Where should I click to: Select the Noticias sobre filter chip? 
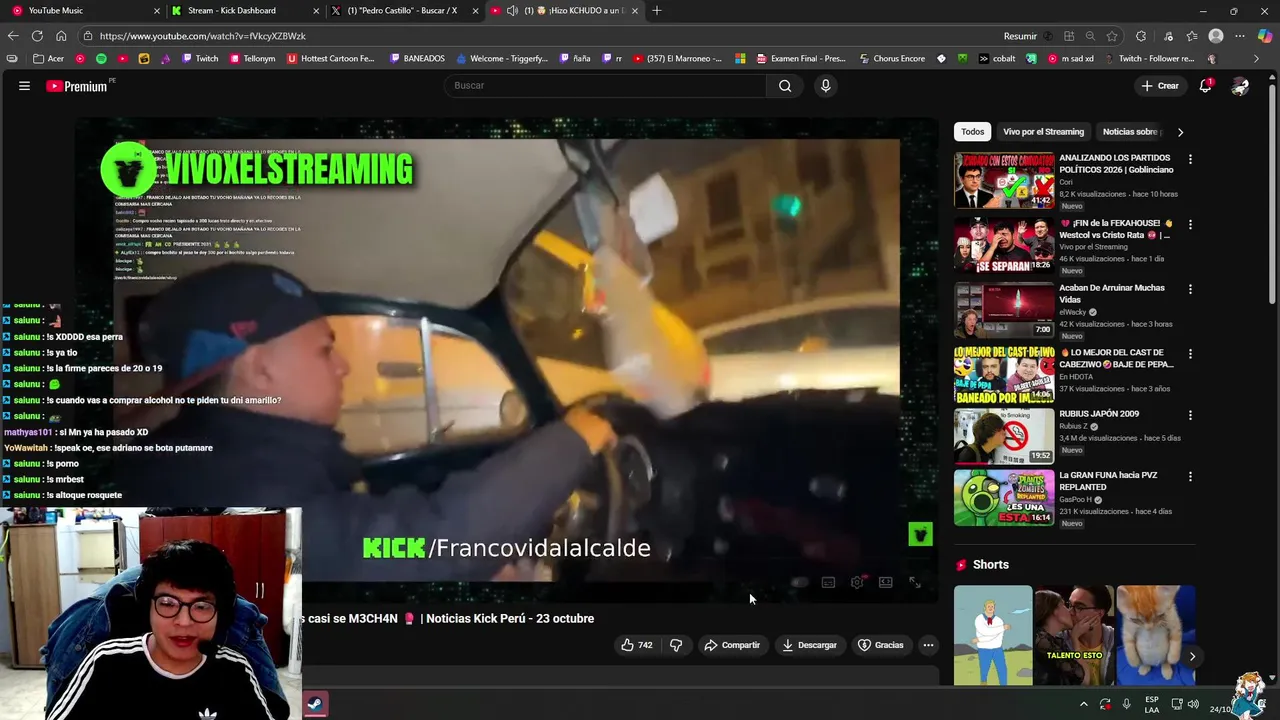point(1130,132)
